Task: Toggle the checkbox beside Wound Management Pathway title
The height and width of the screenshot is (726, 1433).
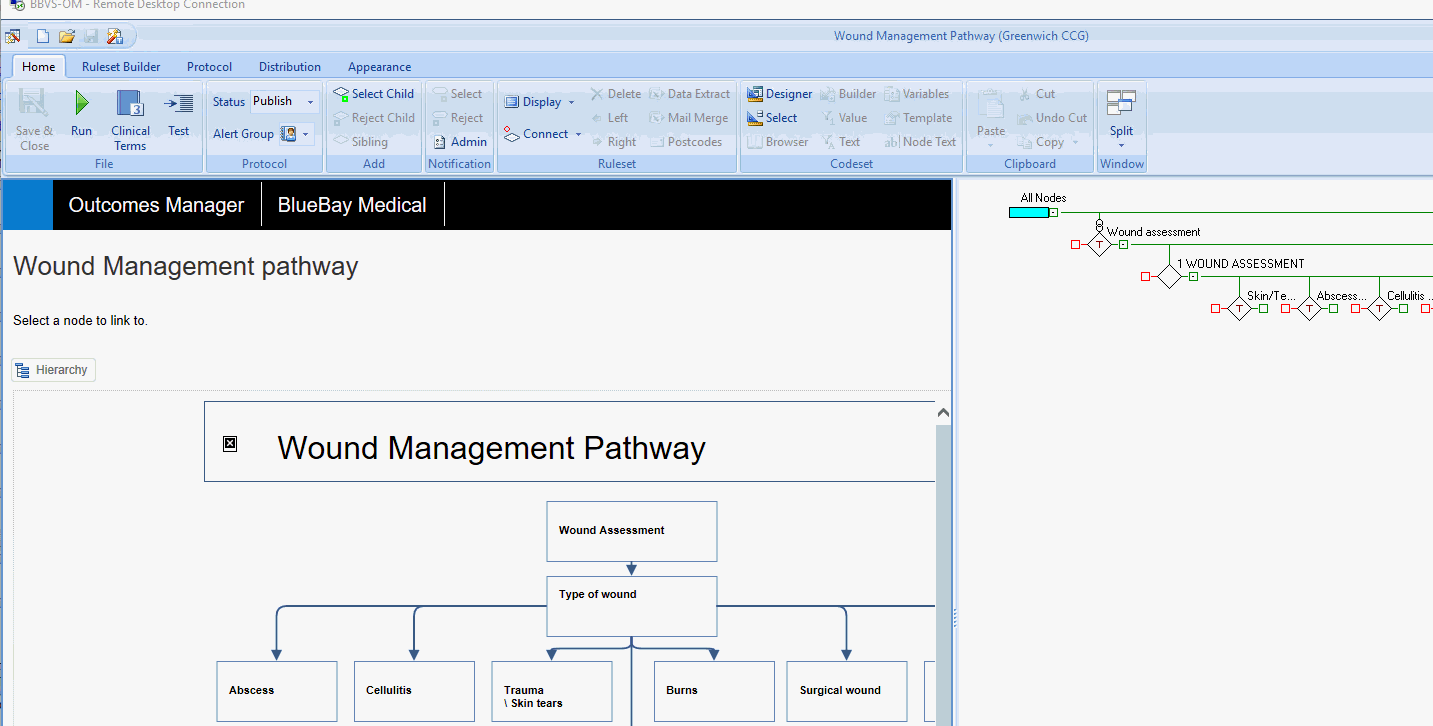Action: 230,444
